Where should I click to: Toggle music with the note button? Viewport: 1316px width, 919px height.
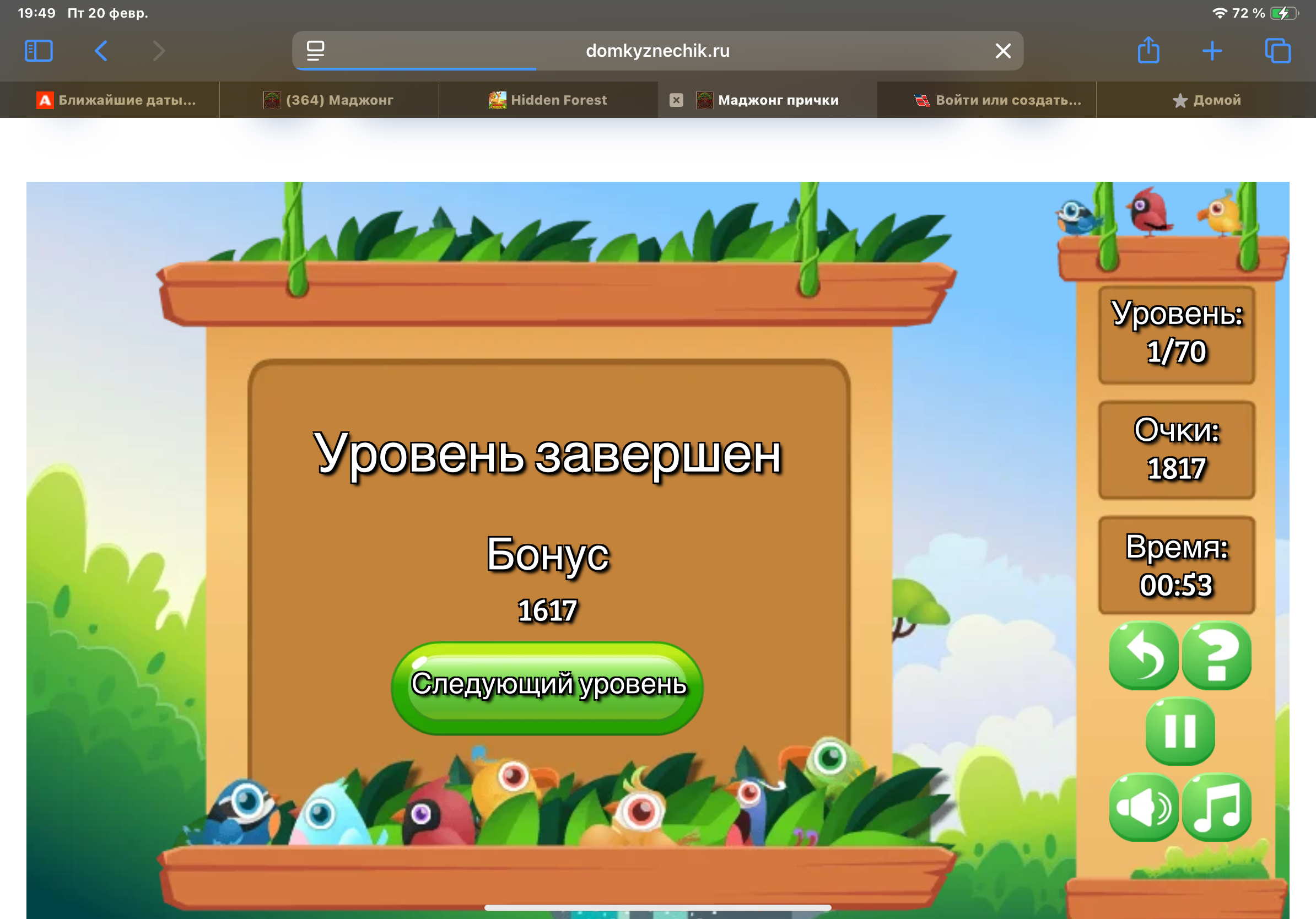(x=1216, y=807)
